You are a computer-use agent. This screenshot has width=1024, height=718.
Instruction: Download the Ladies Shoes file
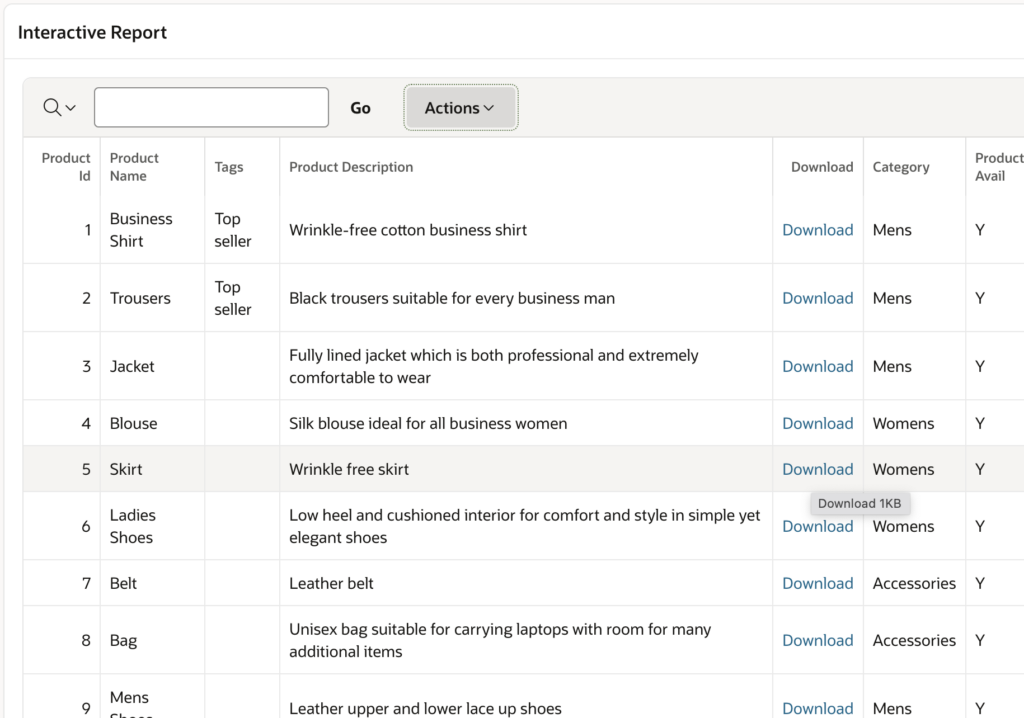pos(817,527)
